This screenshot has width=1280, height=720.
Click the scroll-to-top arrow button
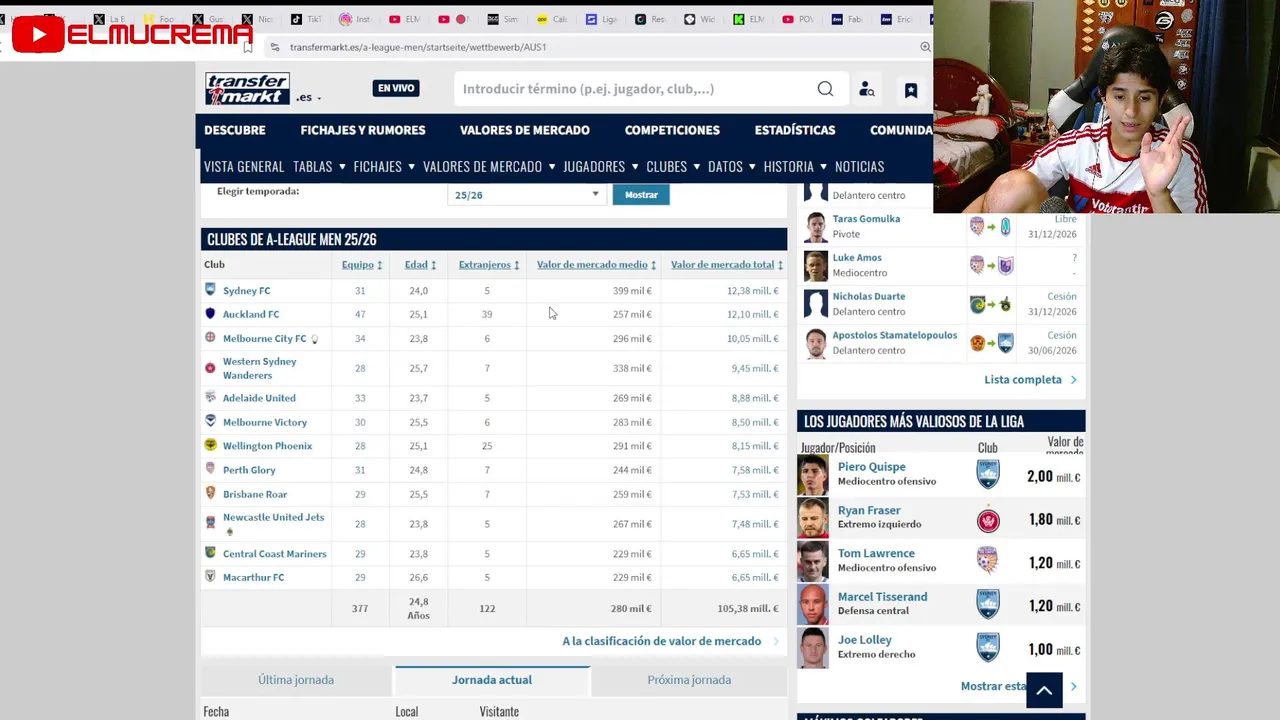click(x=1044, y=690)
